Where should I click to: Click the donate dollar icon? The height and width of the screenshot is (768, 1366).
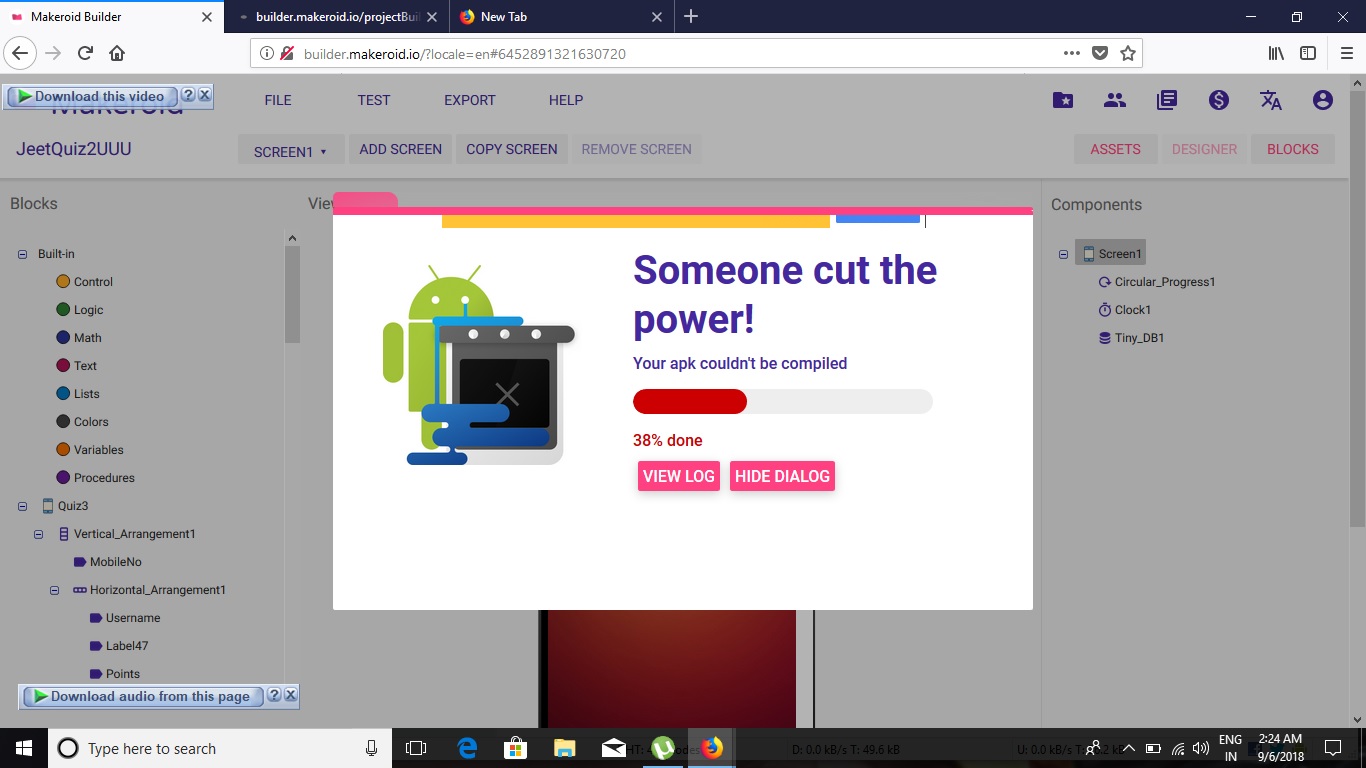click(x=1218, y=99)
